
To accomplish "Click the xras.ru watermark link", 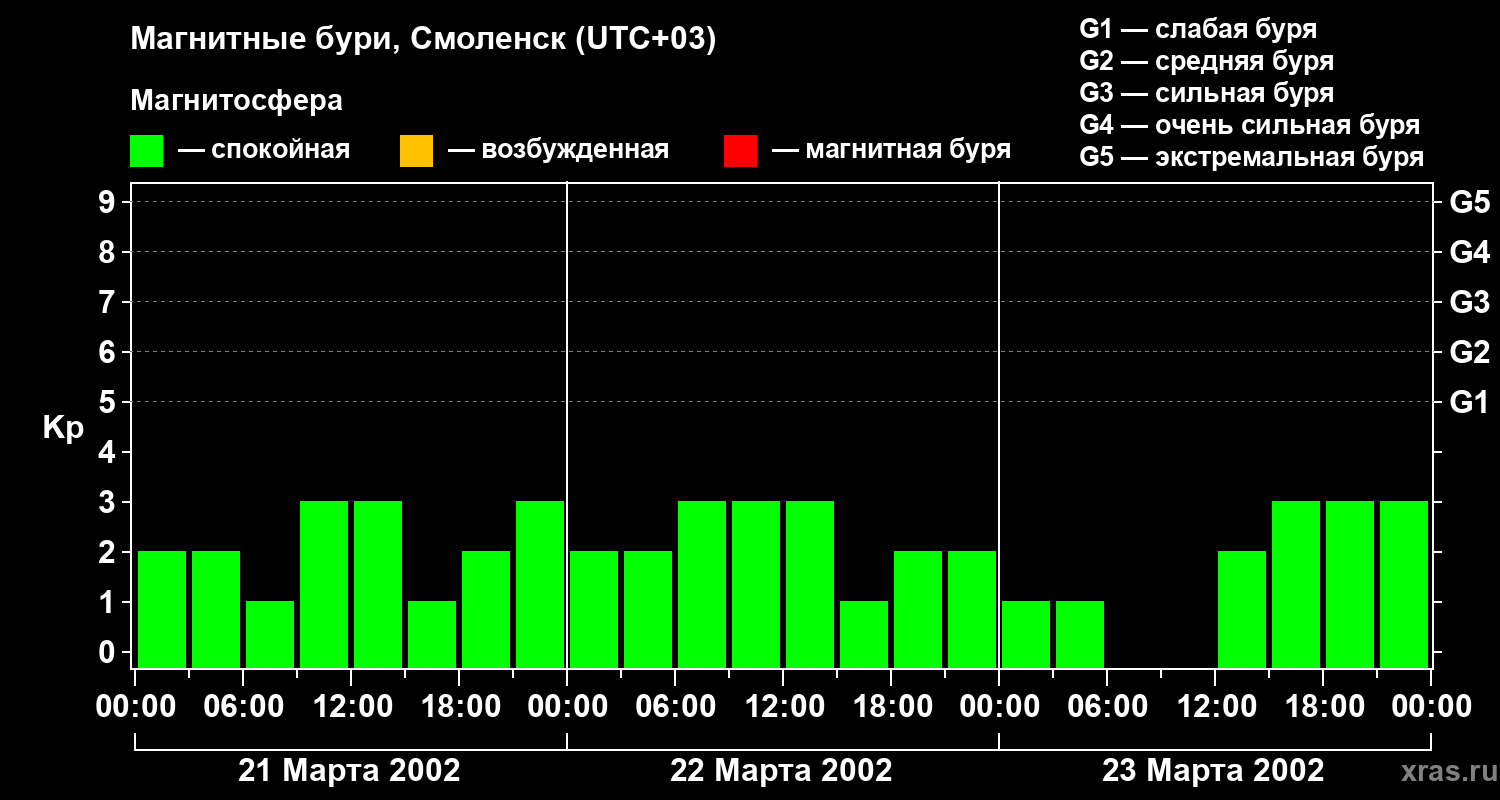I will click(x=1443, y=770).
